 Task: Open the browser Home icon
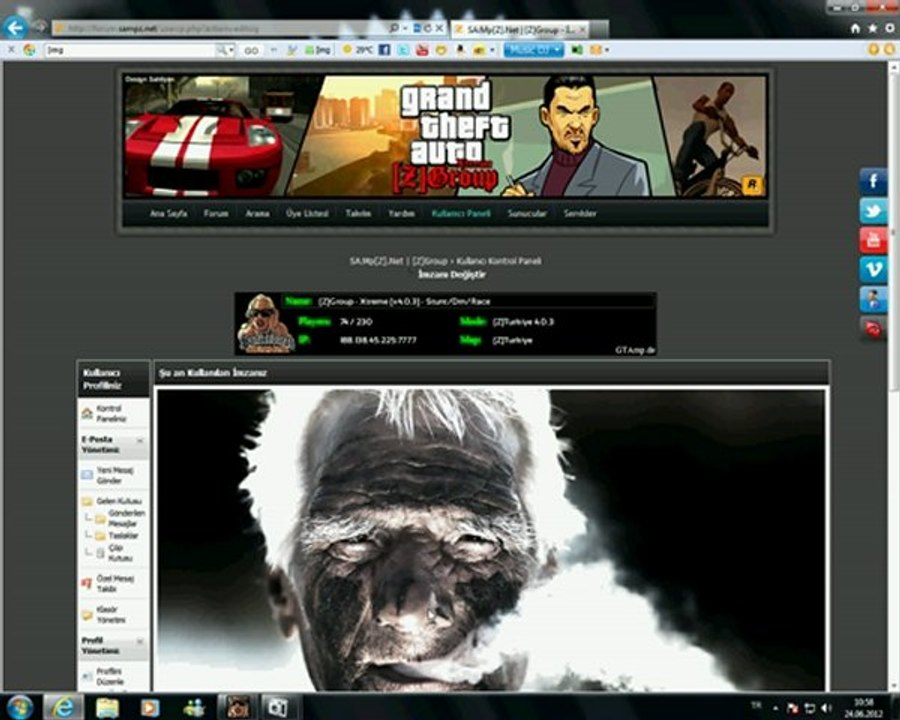coord(855,28)
